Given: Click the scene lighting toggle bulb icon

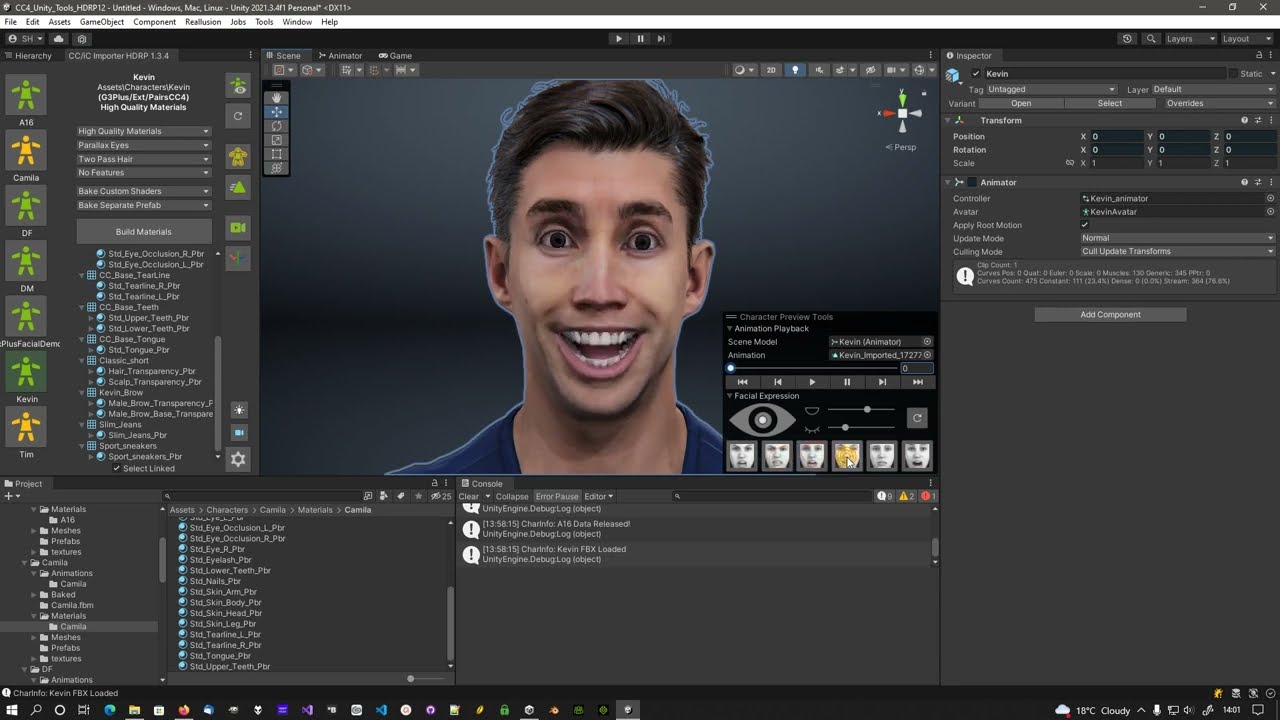Looking at the screenshot, I should pos(795,70).
